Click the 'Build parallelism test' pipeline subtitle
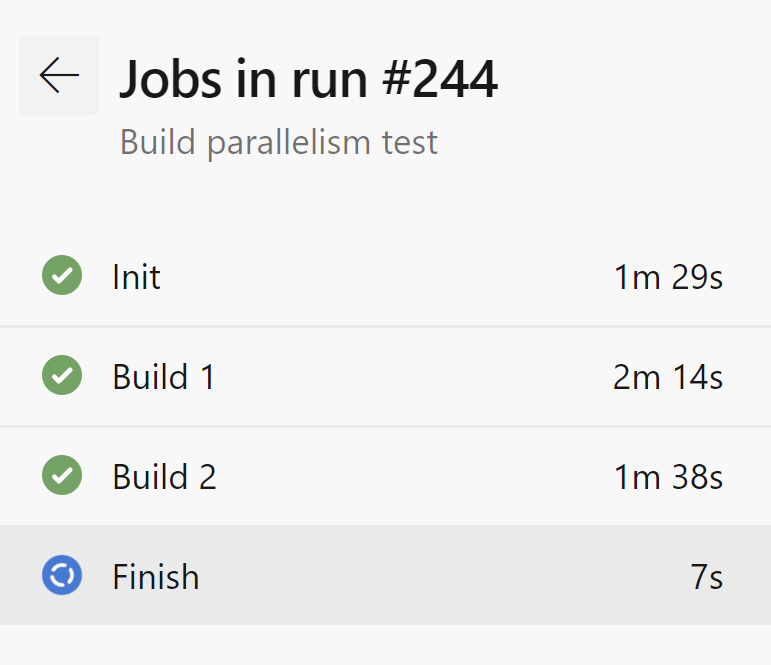This screenshot has height=665, width=771. click(x=278, y=142)
